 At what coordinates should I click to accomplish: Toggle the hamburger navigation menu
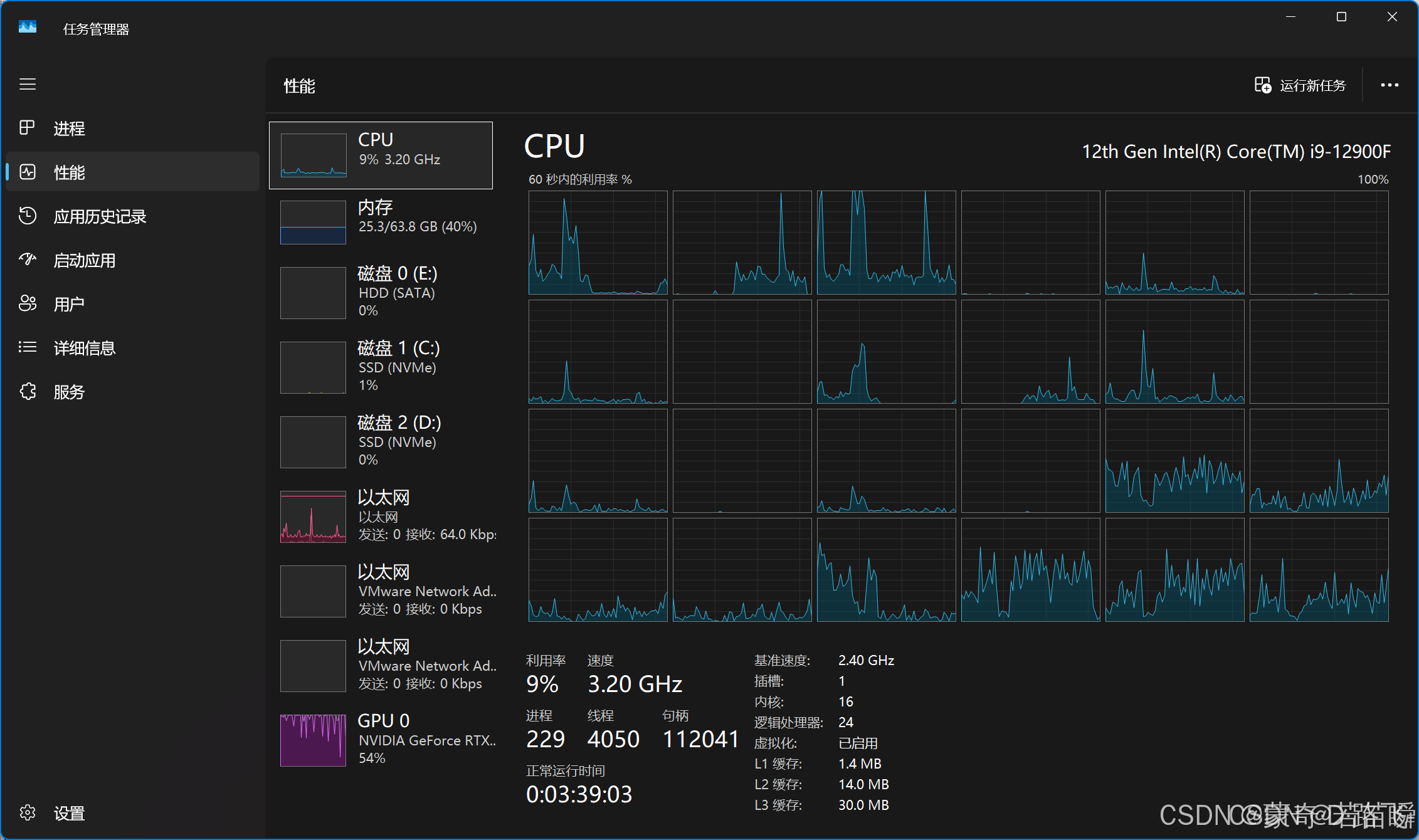point(28,84)
